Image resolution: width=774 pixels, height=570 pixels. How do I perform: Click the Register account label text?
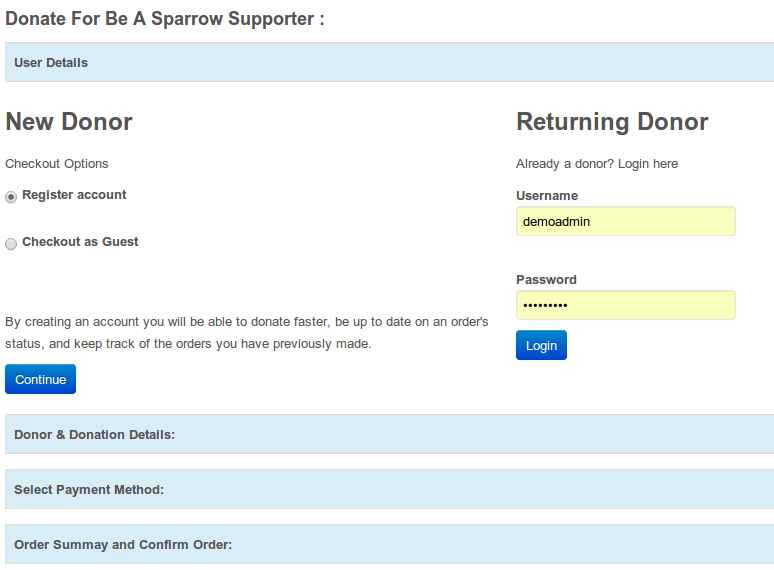[74, 195]
